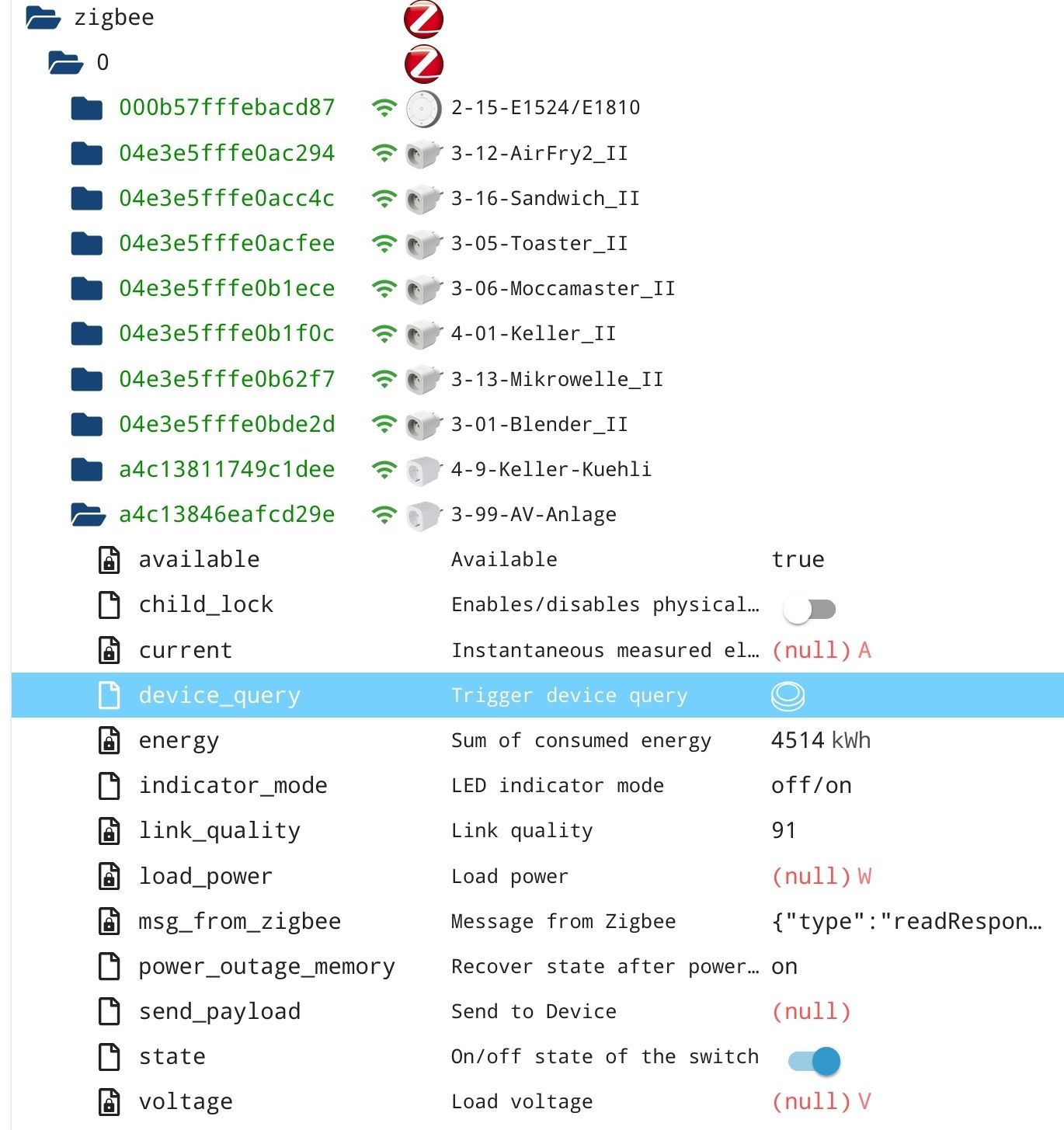Screen dimensions: 1064x1130
Task: Click the Sum of consumed energy description
Action: pyautogui.click(x=581, y=741)
